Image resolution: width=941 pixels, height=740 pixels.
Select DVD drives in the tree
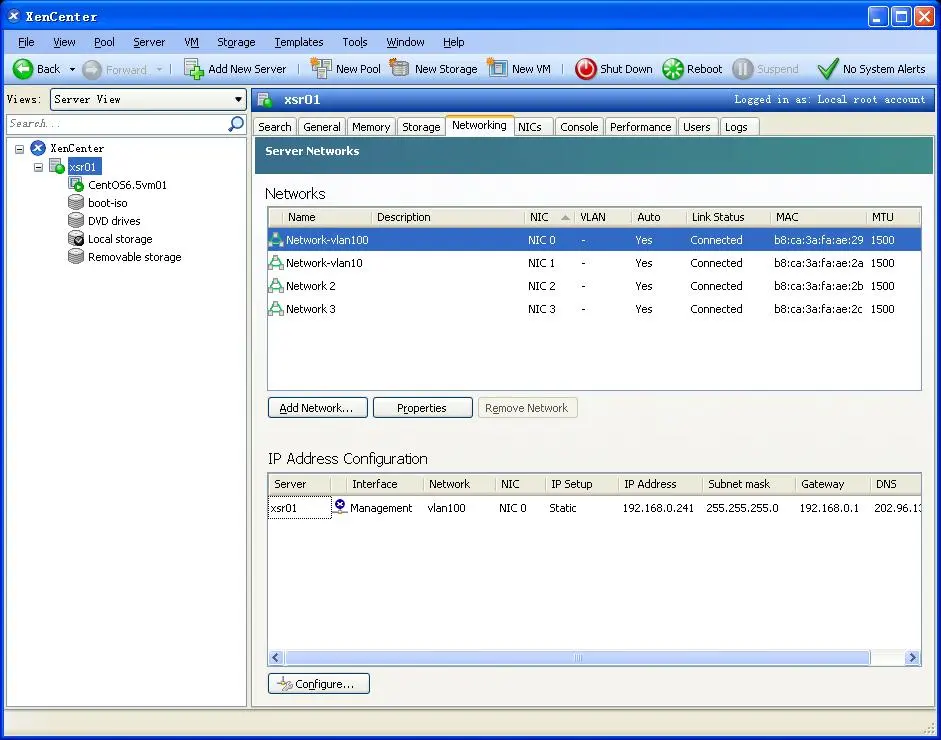pyautogui.click(x=113, y=221)
